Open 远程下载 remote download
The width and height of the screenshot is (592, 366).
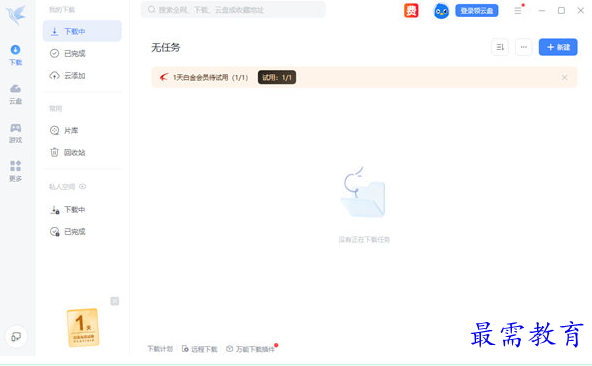pos(200,349)
